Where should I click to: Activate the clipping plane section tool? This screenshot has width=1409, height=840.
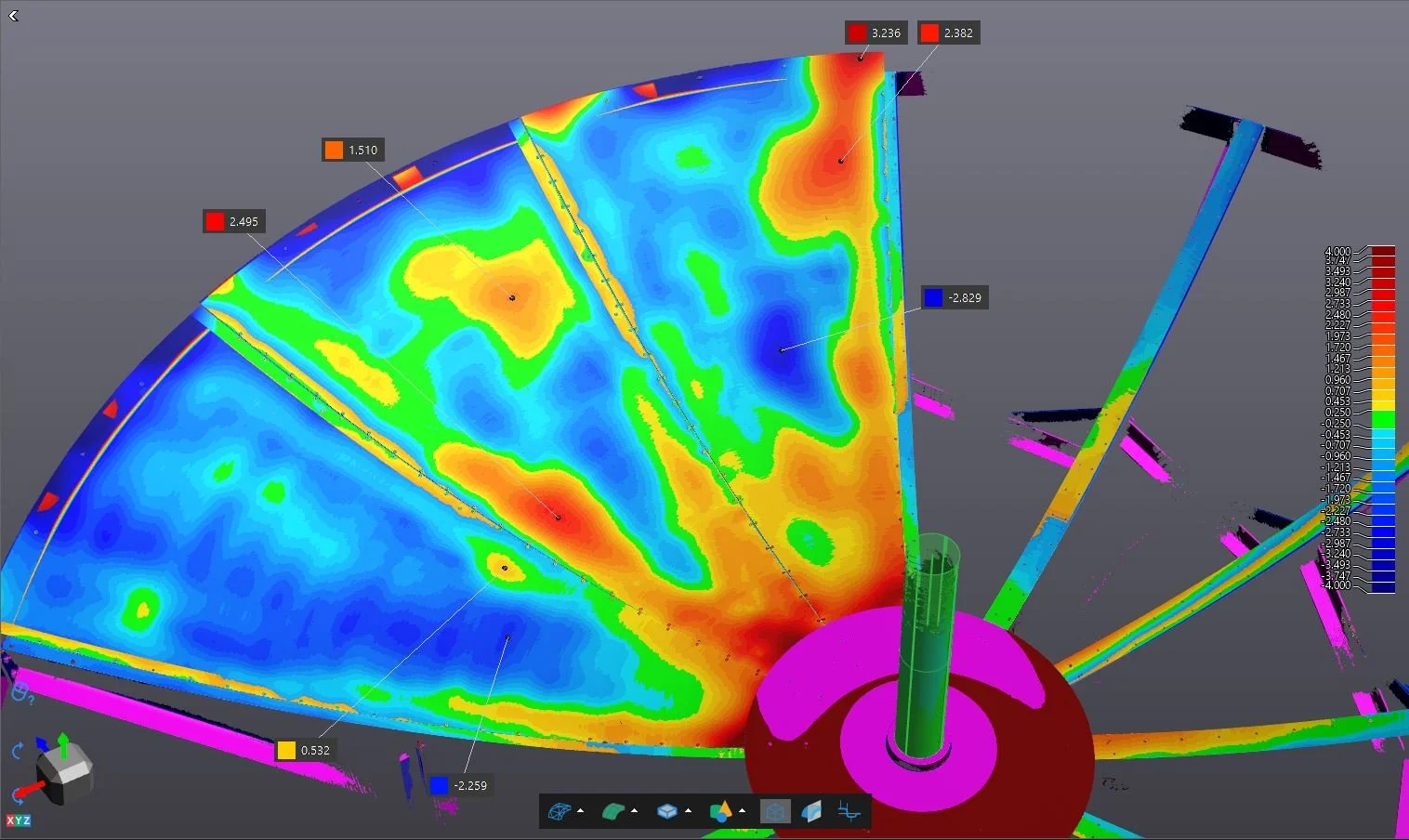pyautogui.click(x=811, y=811)
